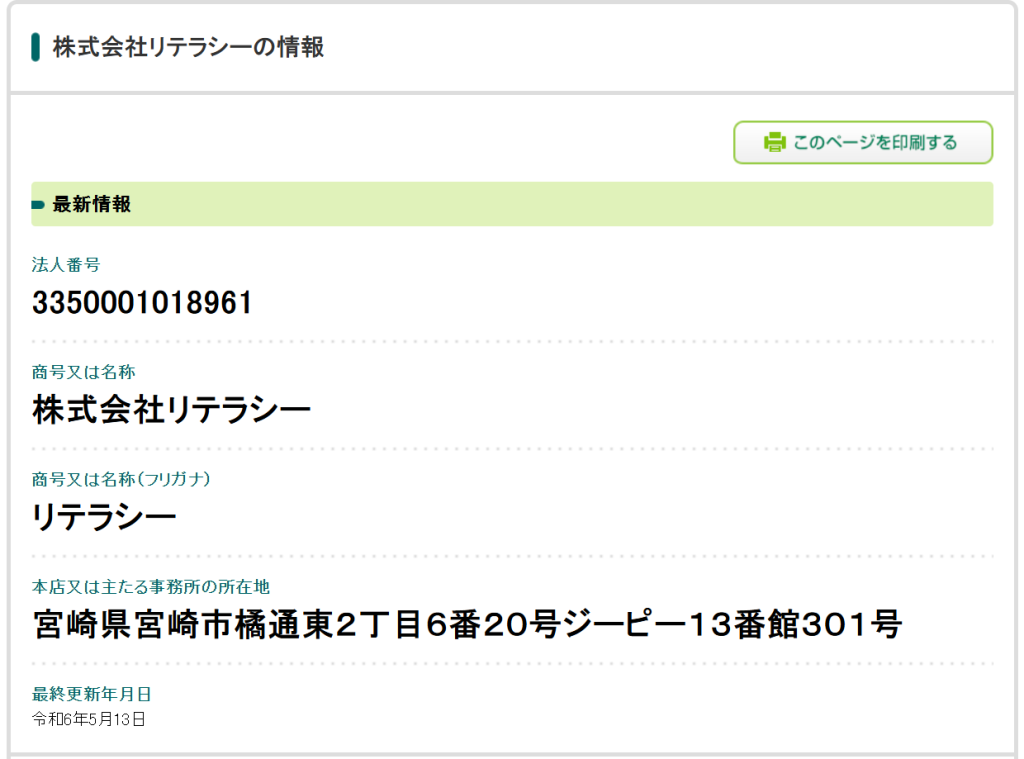The width and height of the screenshot is (1024, 759).
Task: Click the green printer icon
Action: (x=775, y=142)
